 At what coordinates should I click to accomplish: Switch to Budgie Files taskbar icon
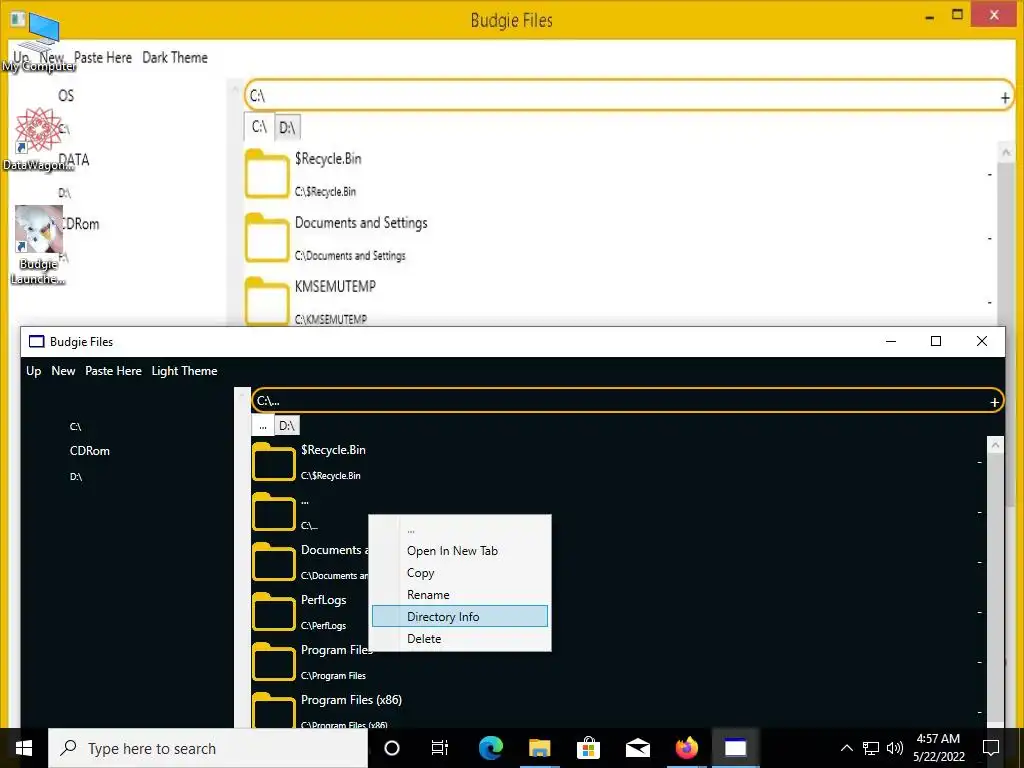(735, 748)
